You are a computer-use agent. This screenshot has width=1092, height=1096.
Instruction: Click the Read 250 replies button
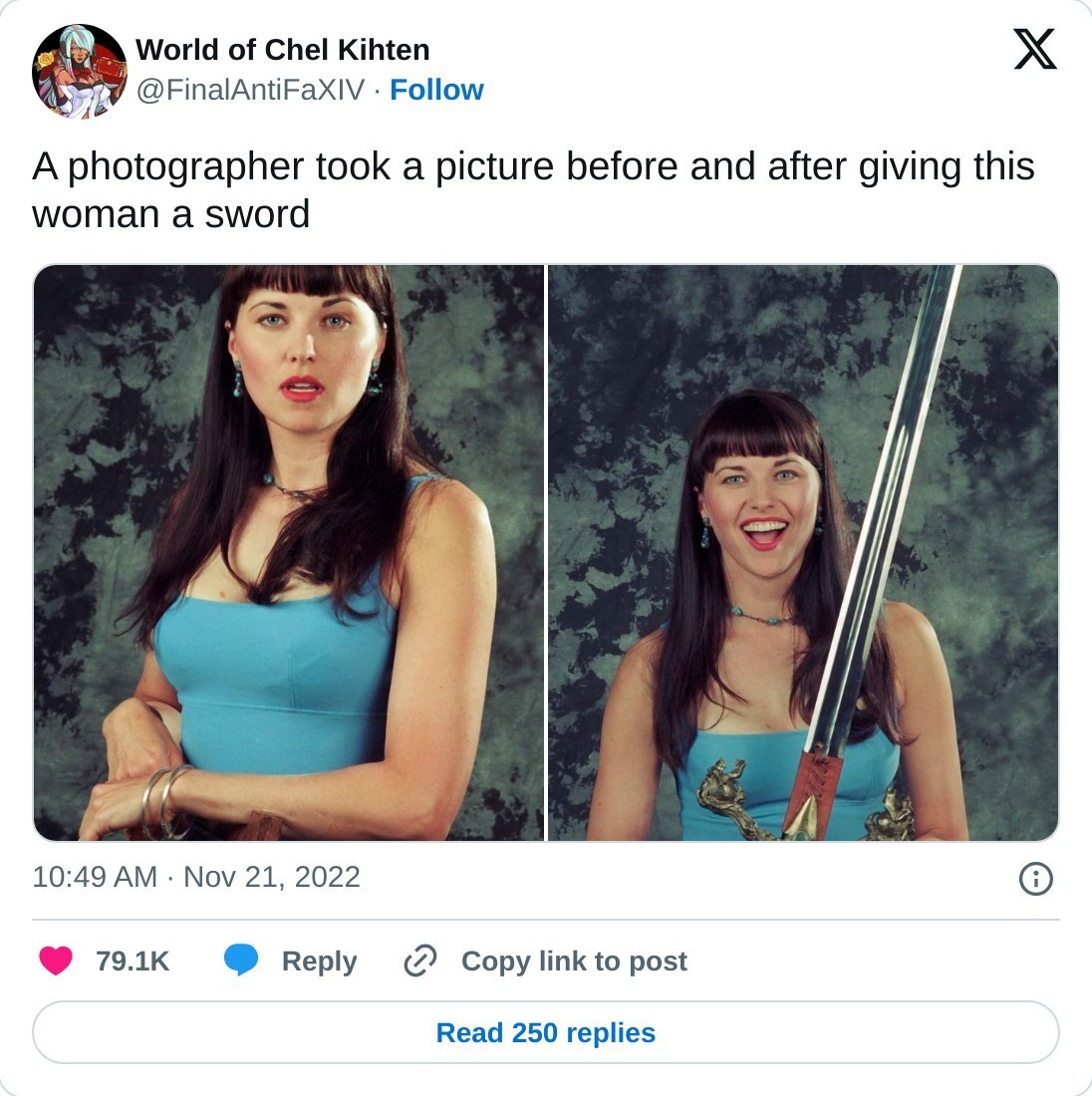pyautogui.click(x=545, y=1032)
